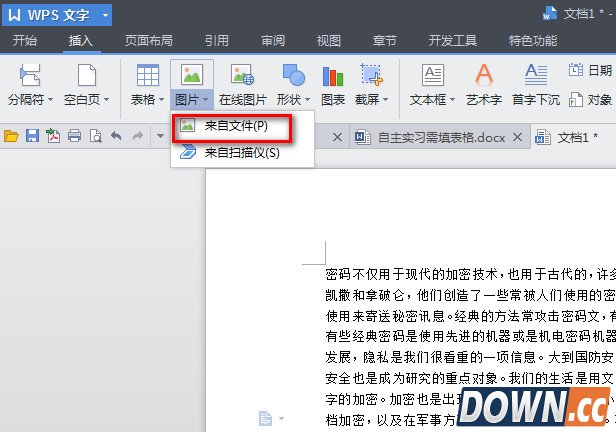
Task: Open the WPS 文字 application menu dropdown arrow
Action: click(105, 16)
